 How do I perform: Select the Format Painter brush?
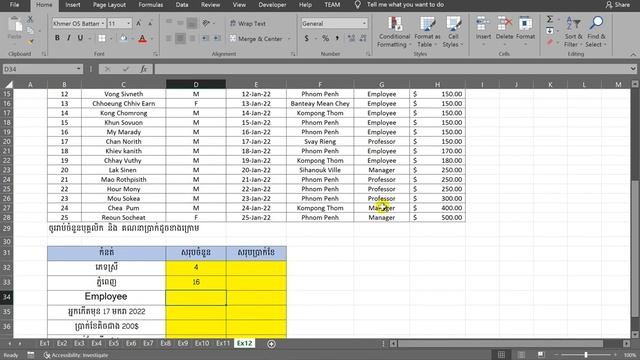click(x=30, y=41)
